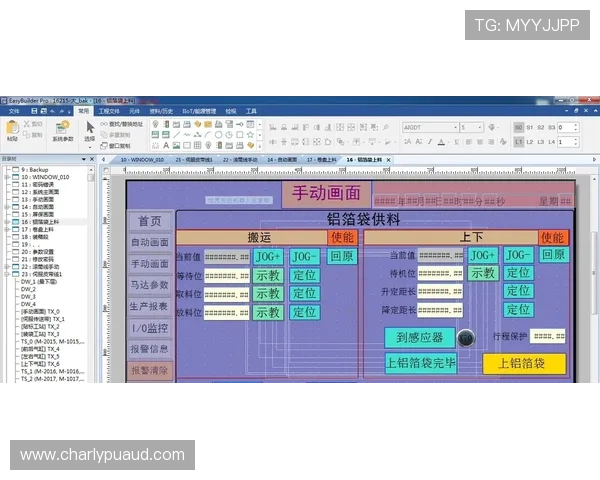Select tree item 9 : Backup
This screenshot has width=600, height=480.
(34, 170)
